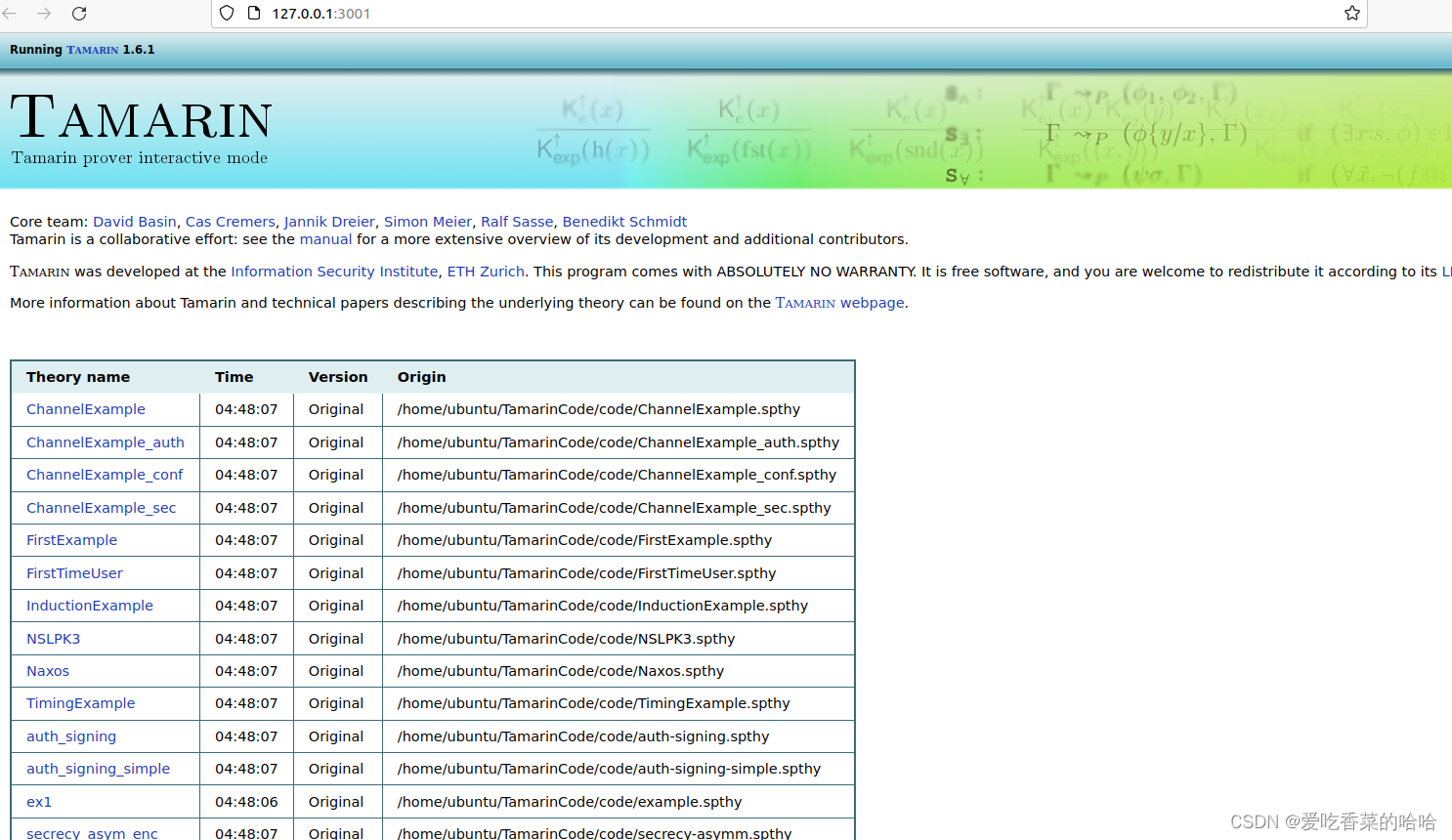This screenshot has width=1452, height=840.
Task: Open the ChannelExample_auth theory
Action: pos(106,442)
